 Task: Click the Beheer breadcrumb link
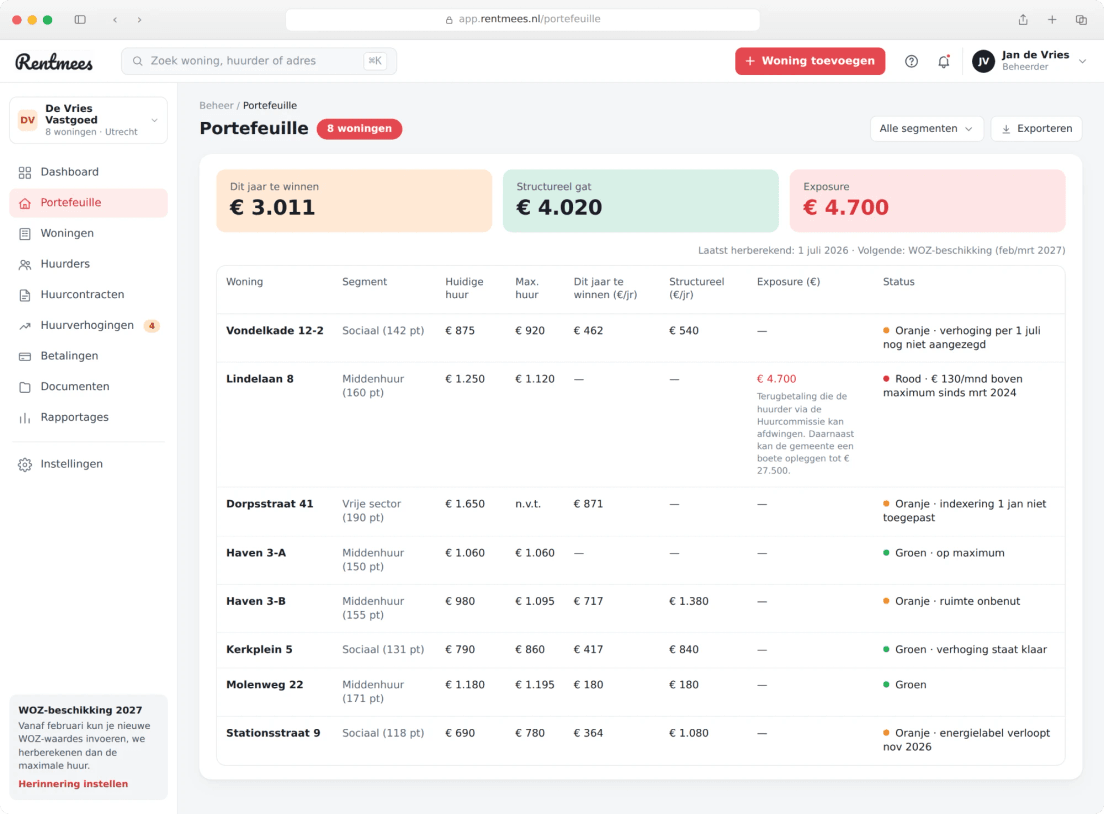(216, 106)
